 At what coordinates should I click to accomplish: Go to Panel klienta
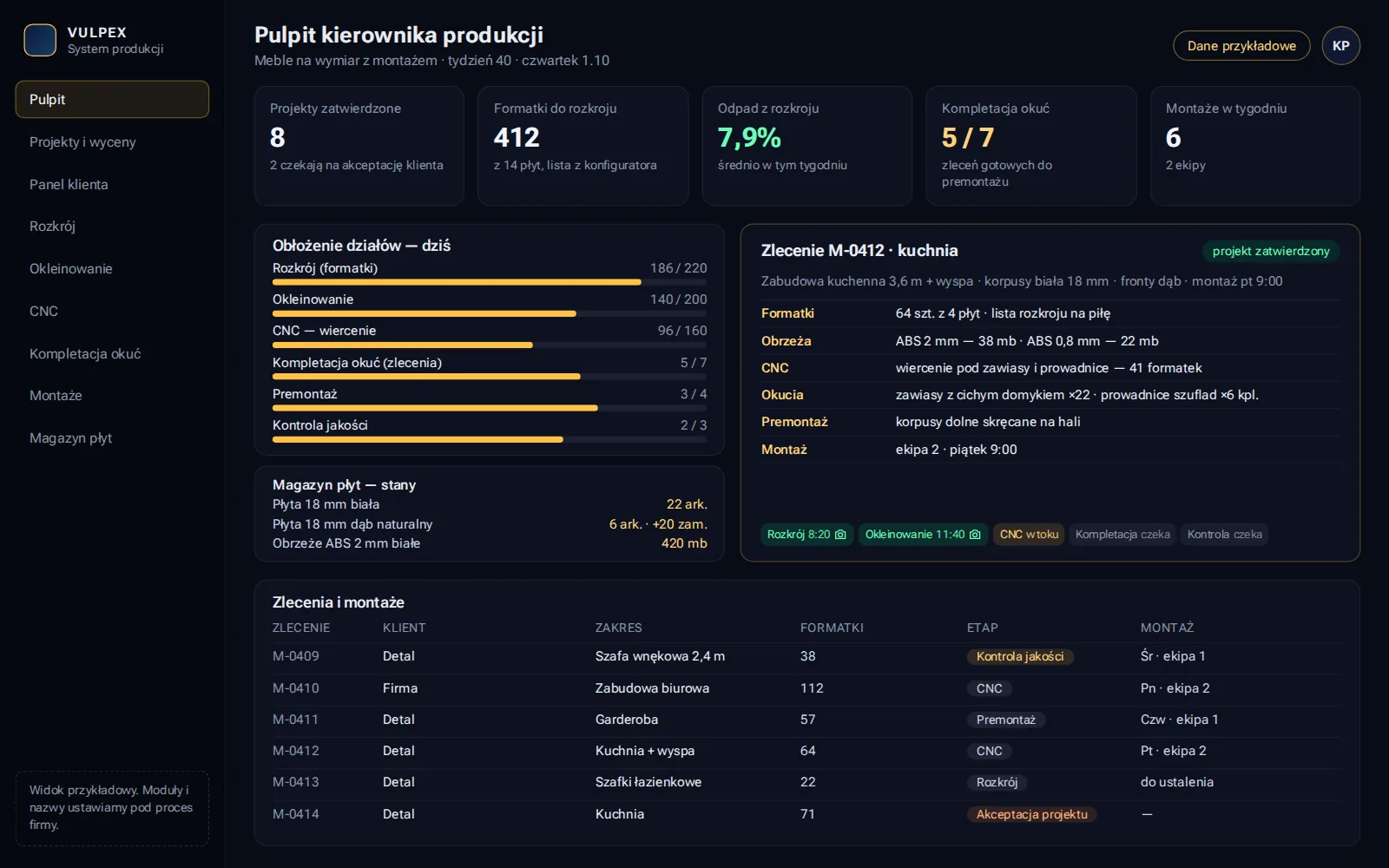112,184
